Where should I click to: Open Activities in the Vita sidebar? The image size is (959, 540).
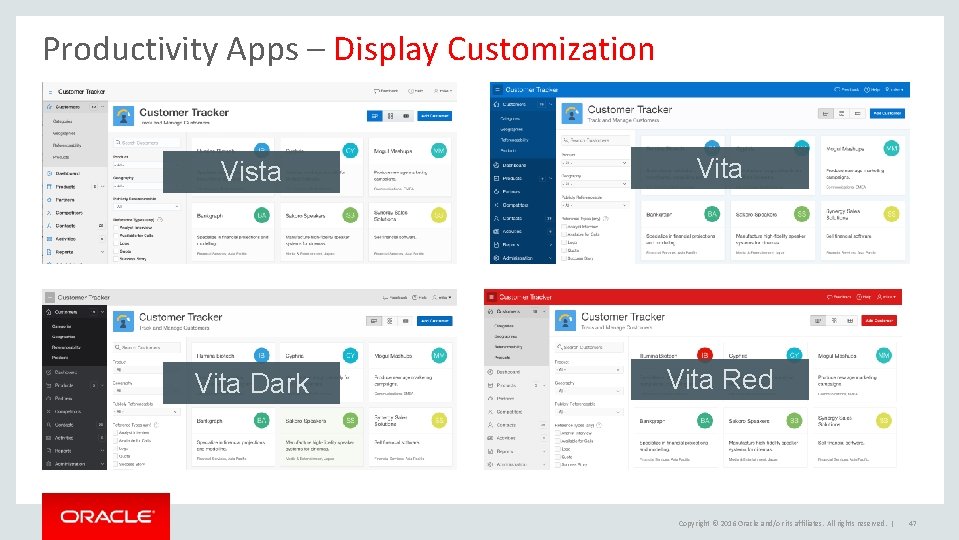click(x=512, y=231)
